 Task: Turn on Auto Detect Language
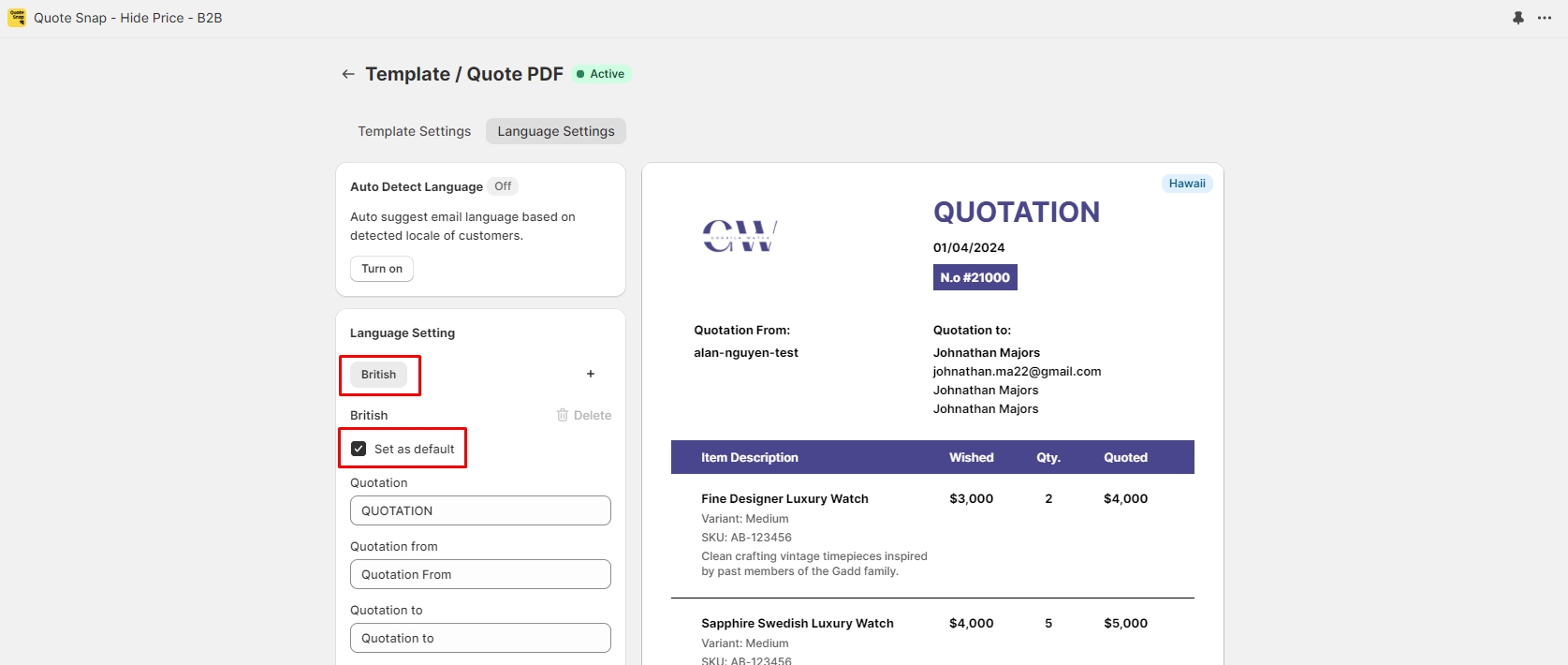pyautogui.click(x=382, y=269)
